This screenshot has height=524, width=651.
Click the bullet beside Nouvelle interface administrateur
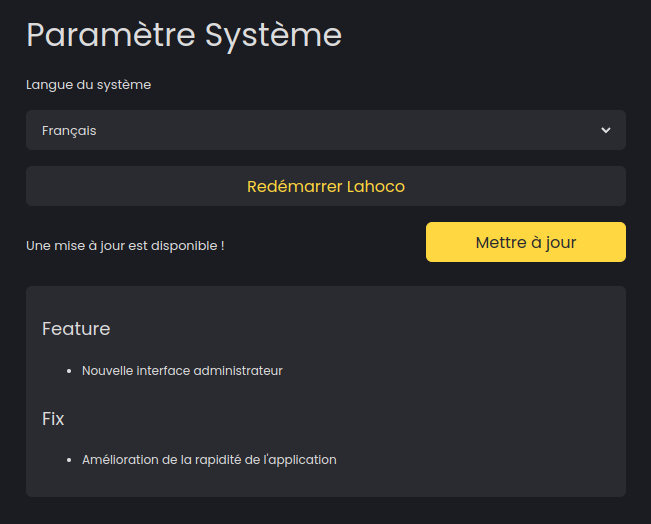(69, 371)
